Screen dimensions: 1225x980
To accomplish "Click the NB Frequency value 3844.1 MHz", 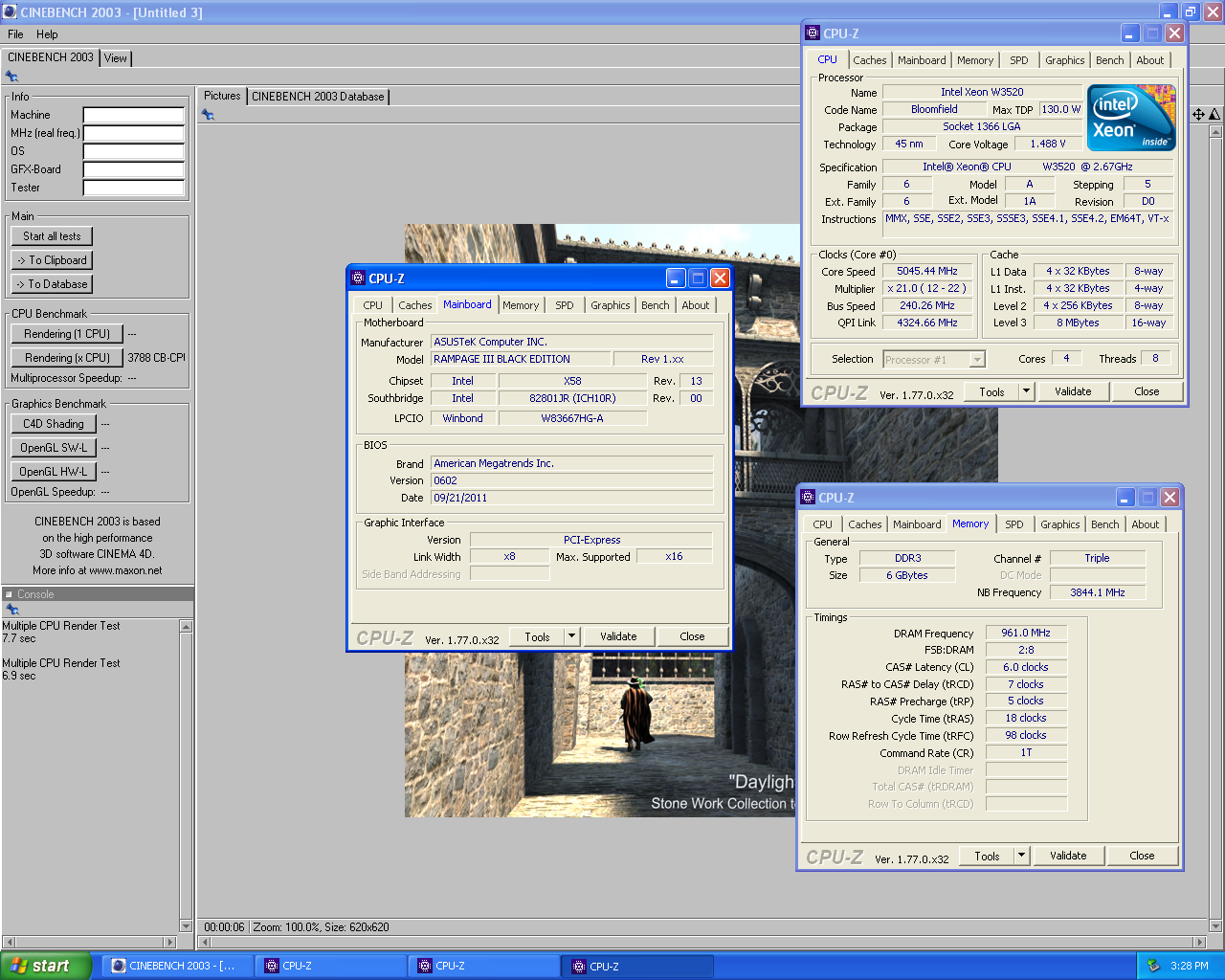I will tap(1098, 592).
